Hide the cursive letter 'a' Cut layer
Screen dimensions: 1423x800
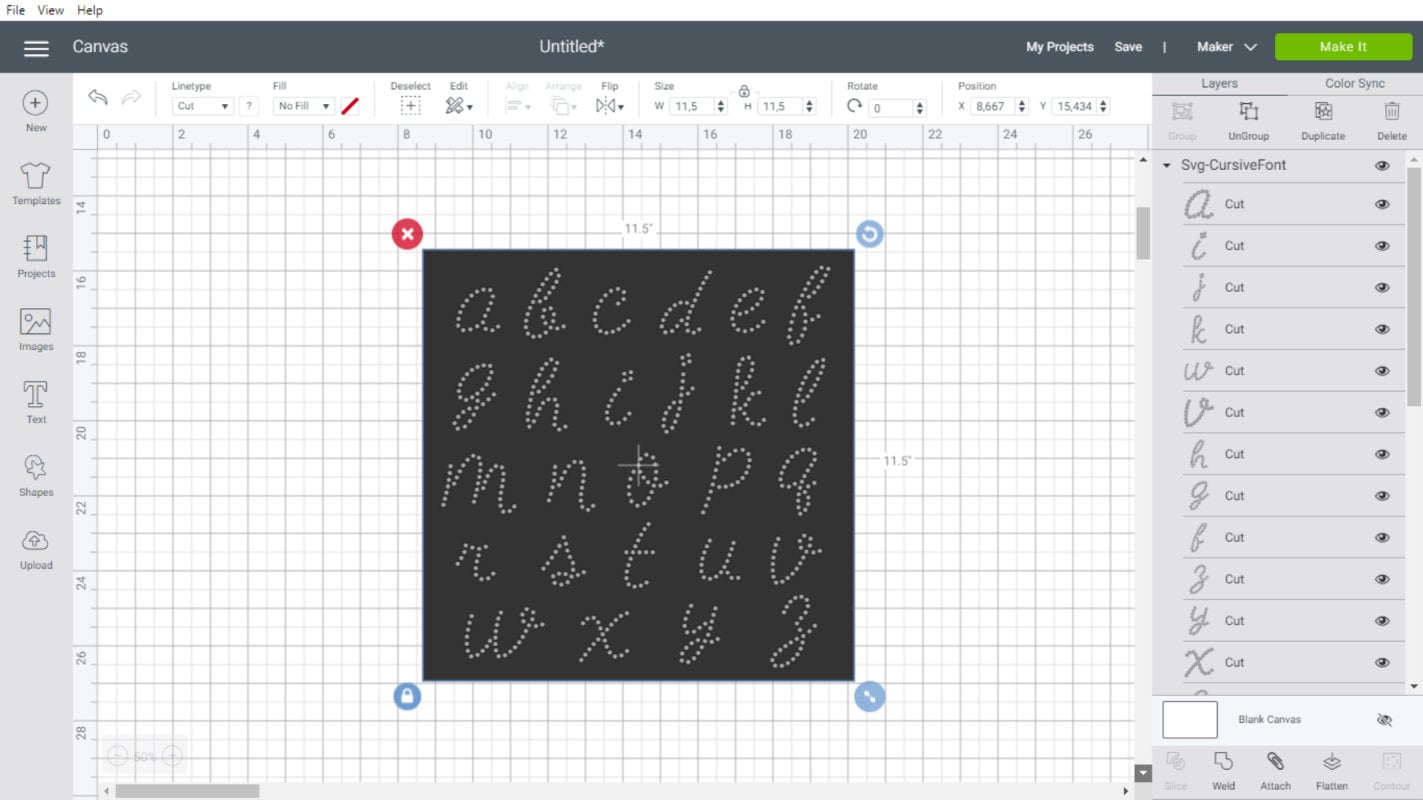1381,203
